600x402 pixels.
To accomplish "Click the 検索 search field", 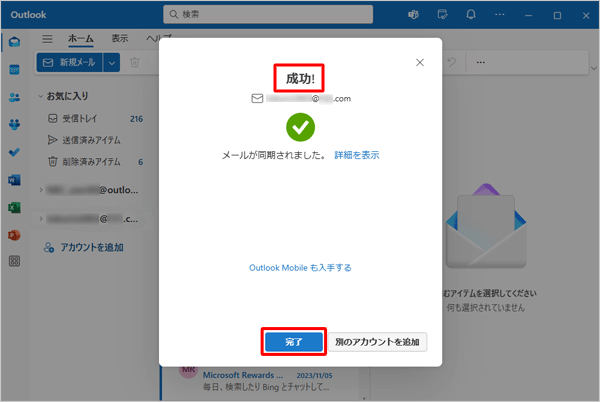I will coord(268,15).
